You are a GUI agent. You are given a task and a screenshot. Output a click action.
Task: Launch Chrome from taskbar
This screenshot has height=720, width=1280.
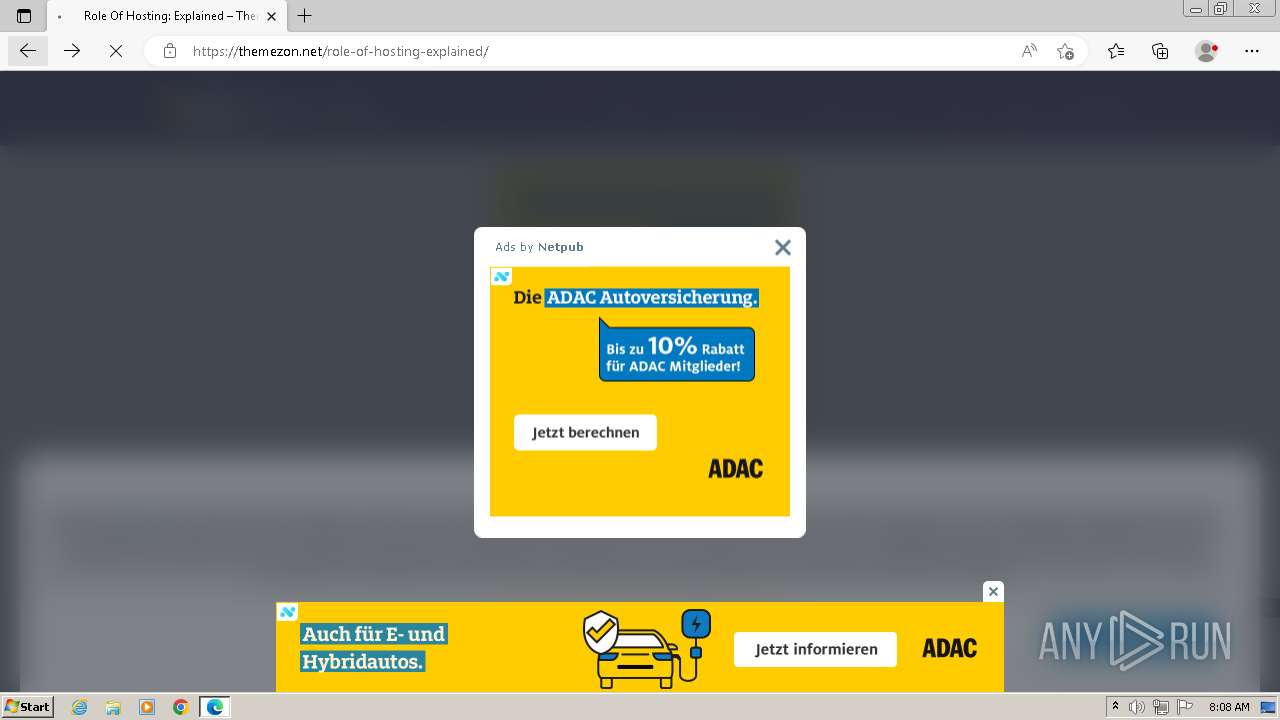180,707
